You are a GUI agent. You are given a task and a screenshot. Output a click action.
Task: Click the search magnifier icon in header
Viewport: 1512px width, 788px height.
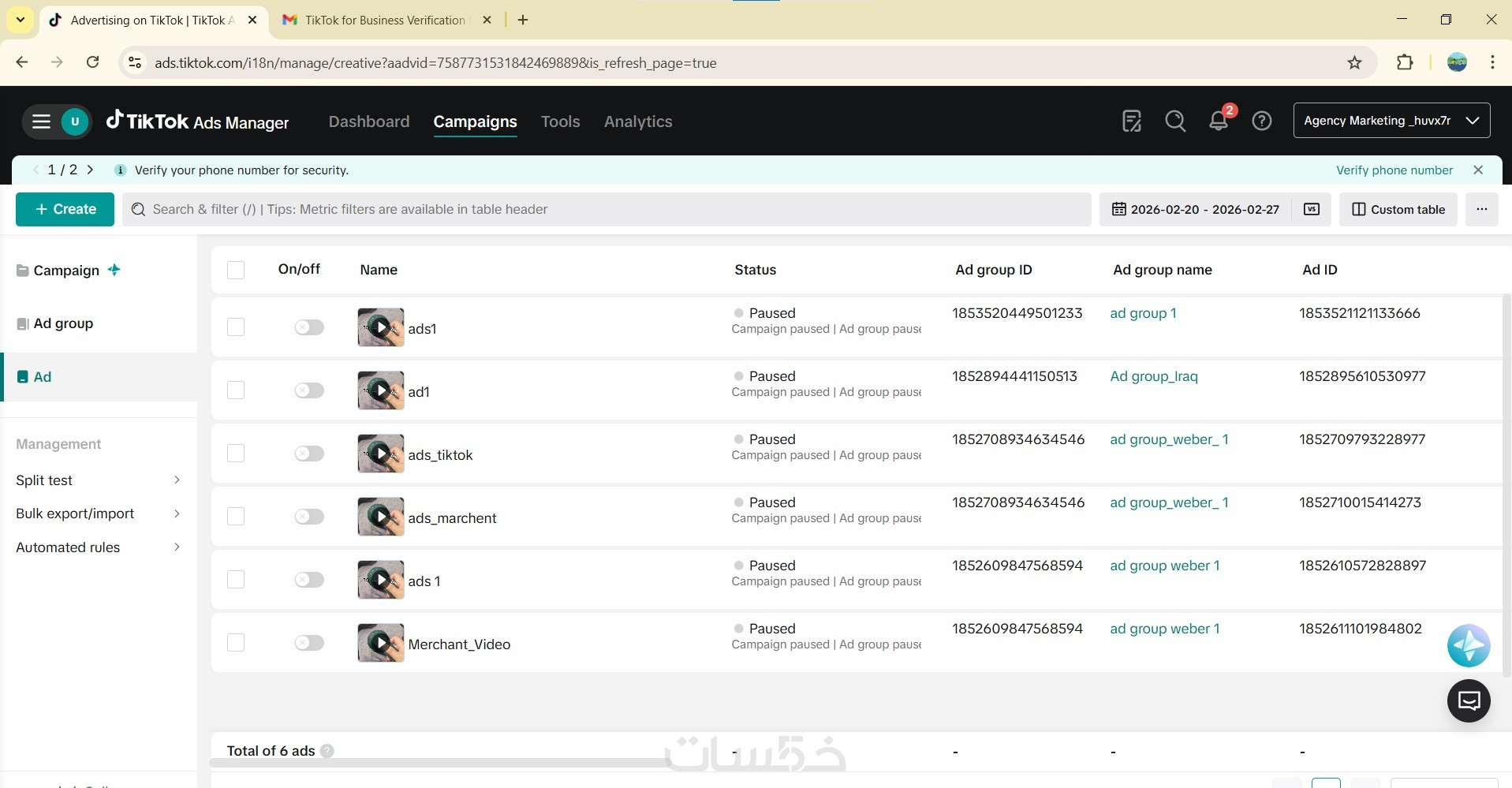pos(1175,121)
